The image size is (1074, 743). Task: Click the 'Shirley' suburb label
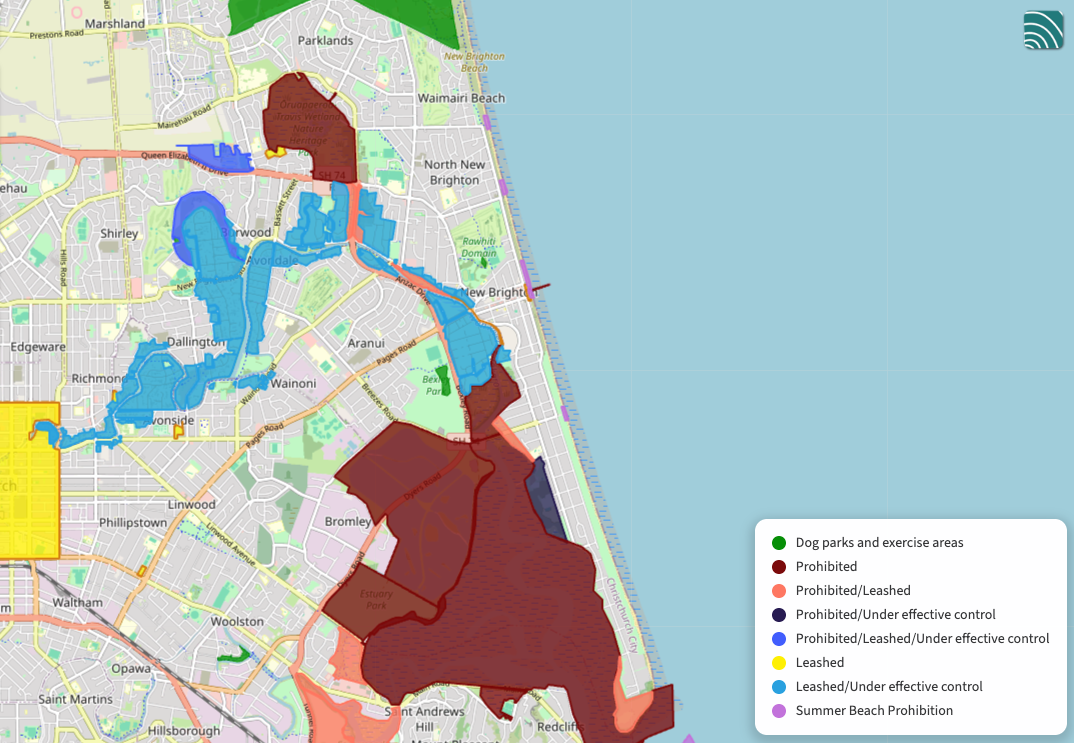coord(119,233)
